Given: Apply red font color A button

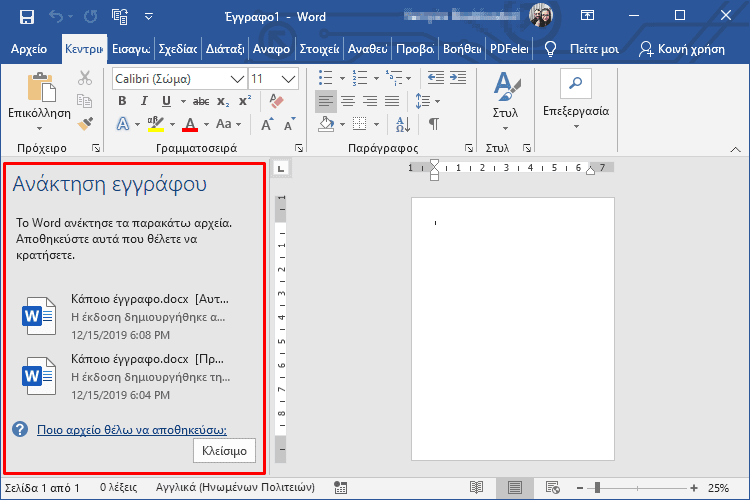Looking at the screenshot, I should coord(190,124).
